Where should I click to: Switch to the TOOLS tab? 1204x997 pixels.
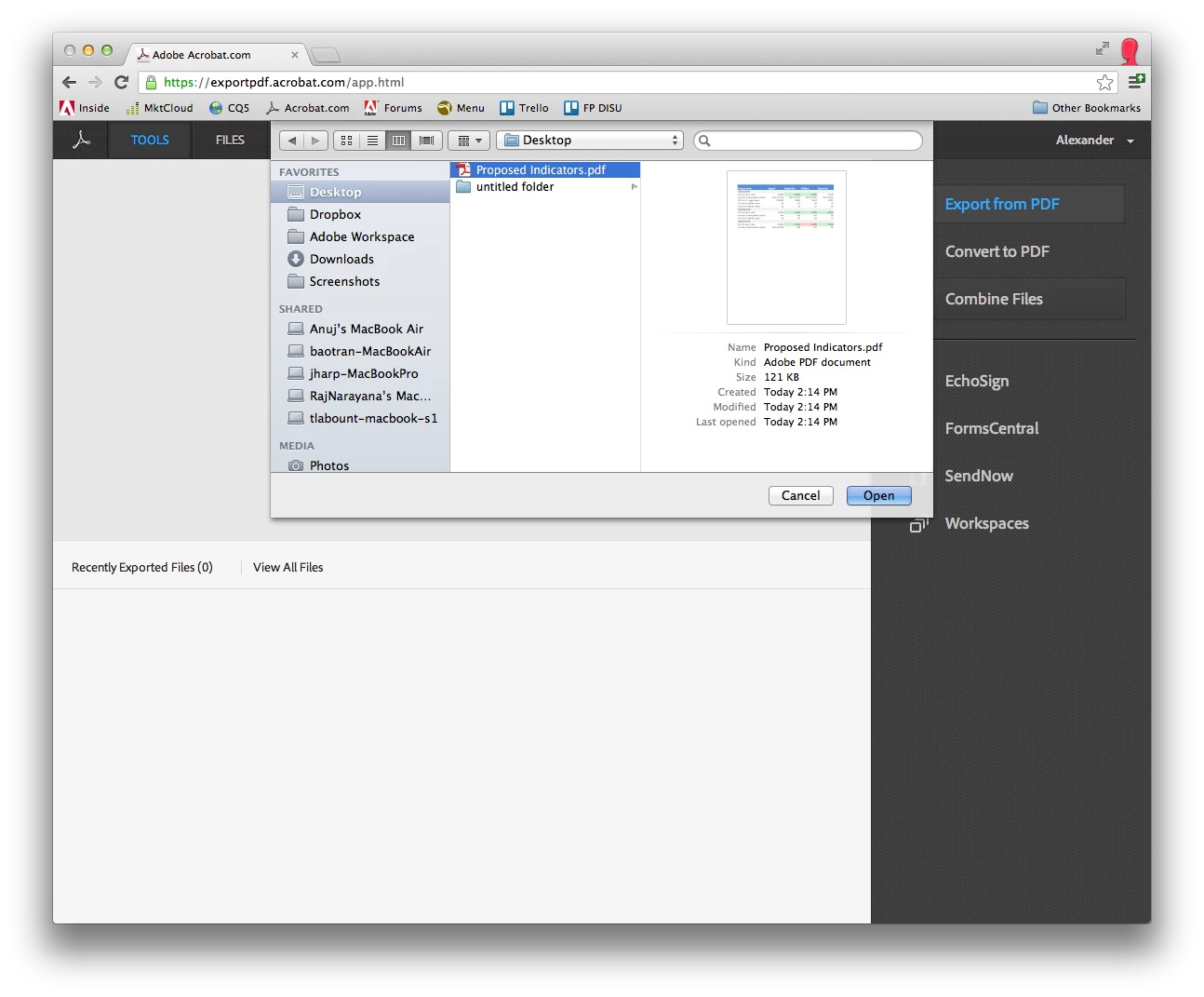coord(150,140)
